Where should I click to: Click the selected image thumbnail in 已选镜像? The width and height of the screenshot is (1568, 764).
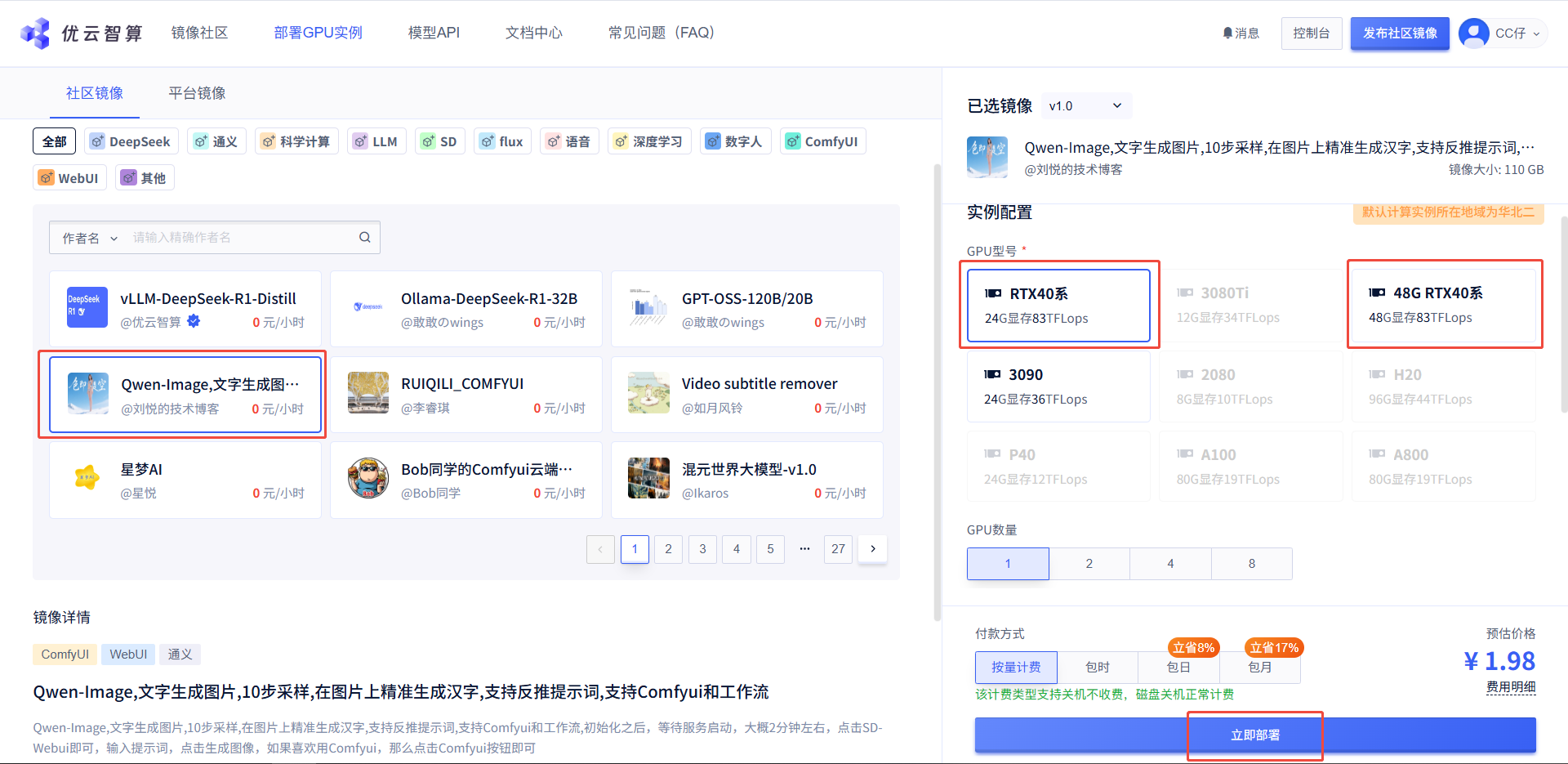pyautogui.click(x=987, y=157)
